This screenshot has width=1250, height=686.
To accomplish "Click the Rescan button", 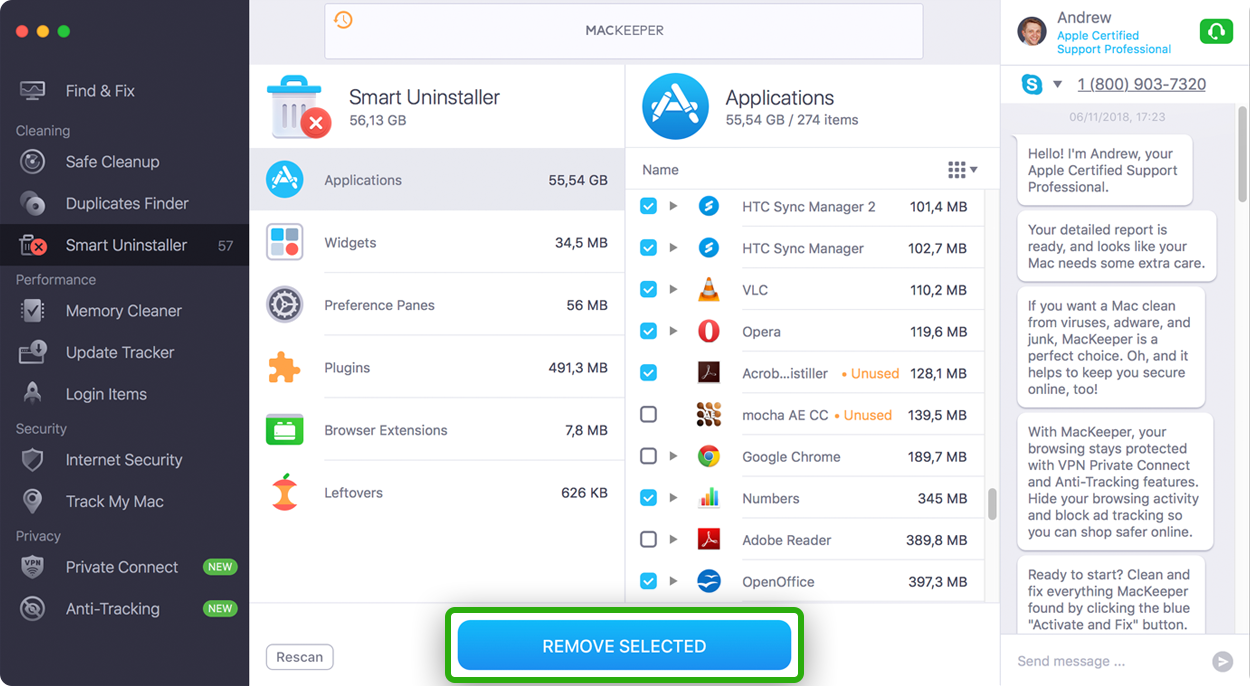I will (x=299, y=657).
